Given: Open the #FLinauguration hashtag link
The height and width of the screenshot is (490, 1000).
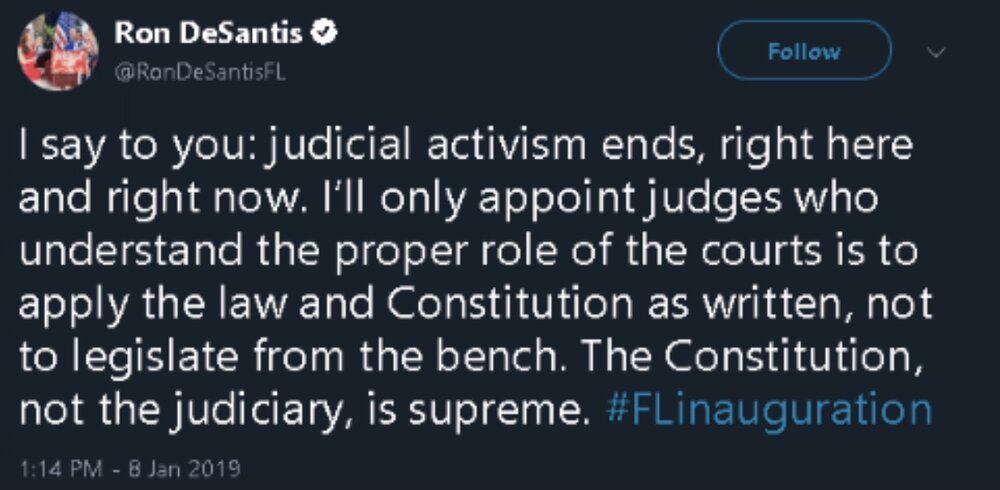Looking at the screenshot, I should [x=769, y=410].
